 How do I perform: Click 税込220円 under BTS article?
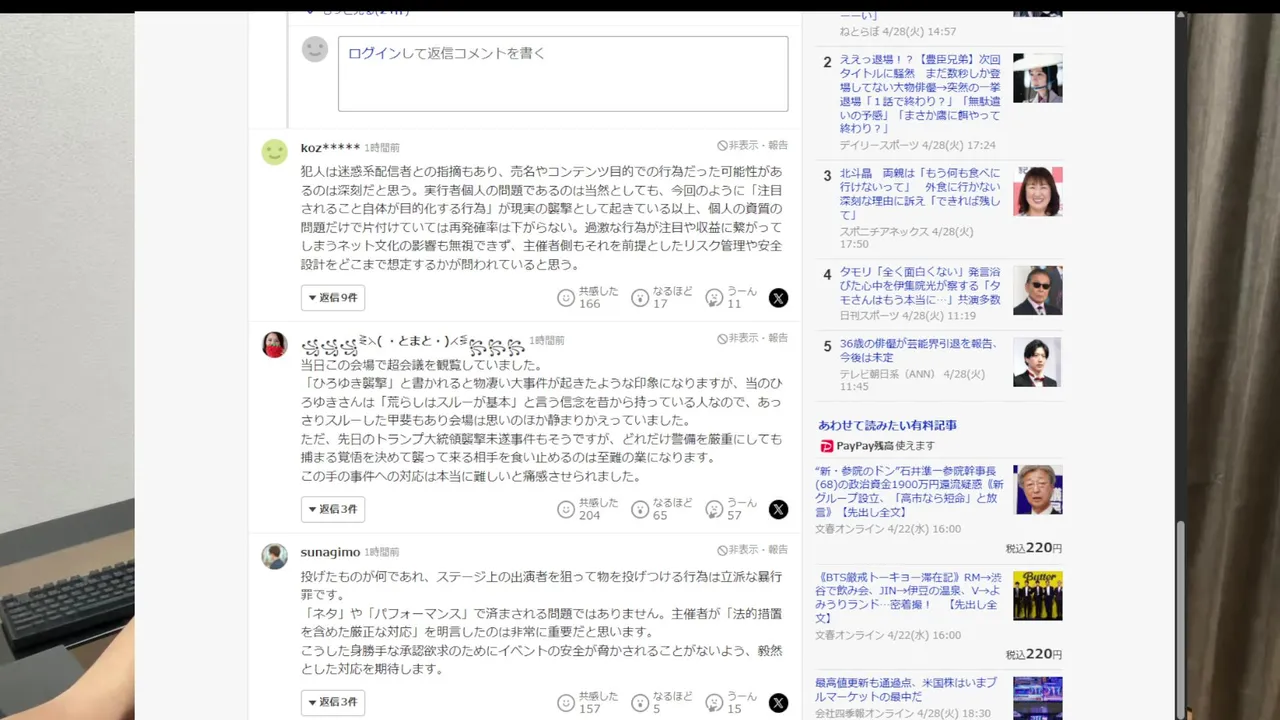coord(1034,654)
